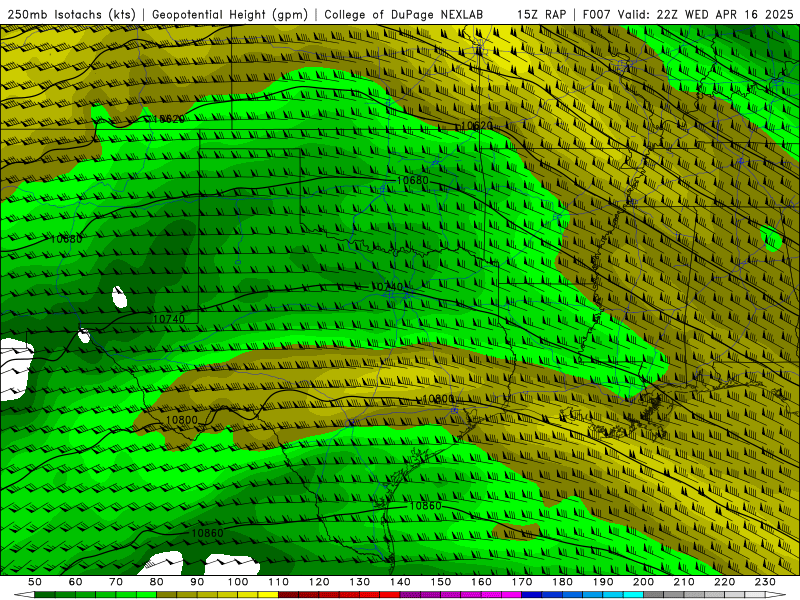Click the 110 label on the color scale
Screen dimensions: 800x600
279,582
